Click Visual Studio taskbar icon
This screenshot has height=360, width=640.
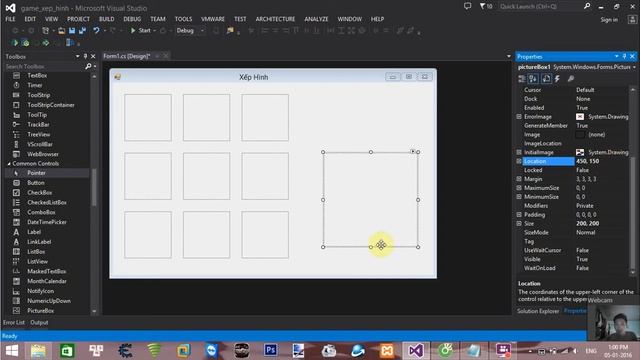[x=416, y=350]
